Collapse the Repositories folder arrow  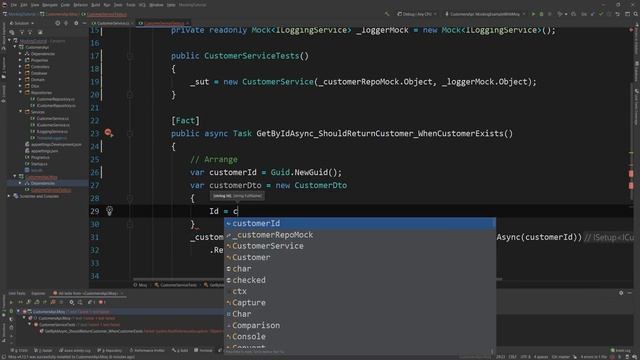coord(20,92)
